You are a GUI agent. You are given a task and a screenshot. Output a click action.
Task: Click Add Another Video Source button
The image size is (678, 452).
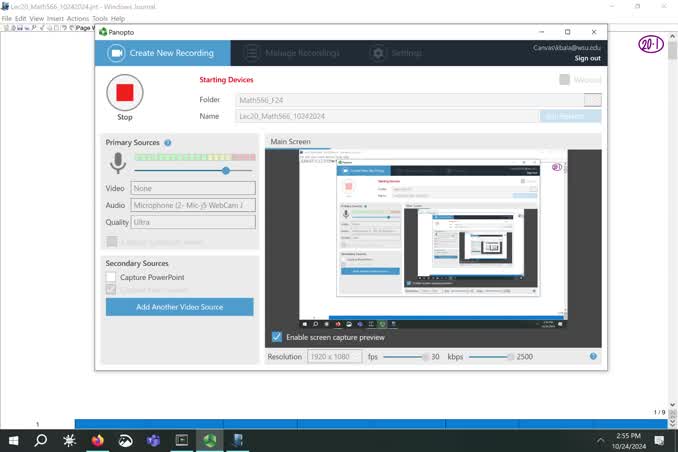click(x=179, y=307)
